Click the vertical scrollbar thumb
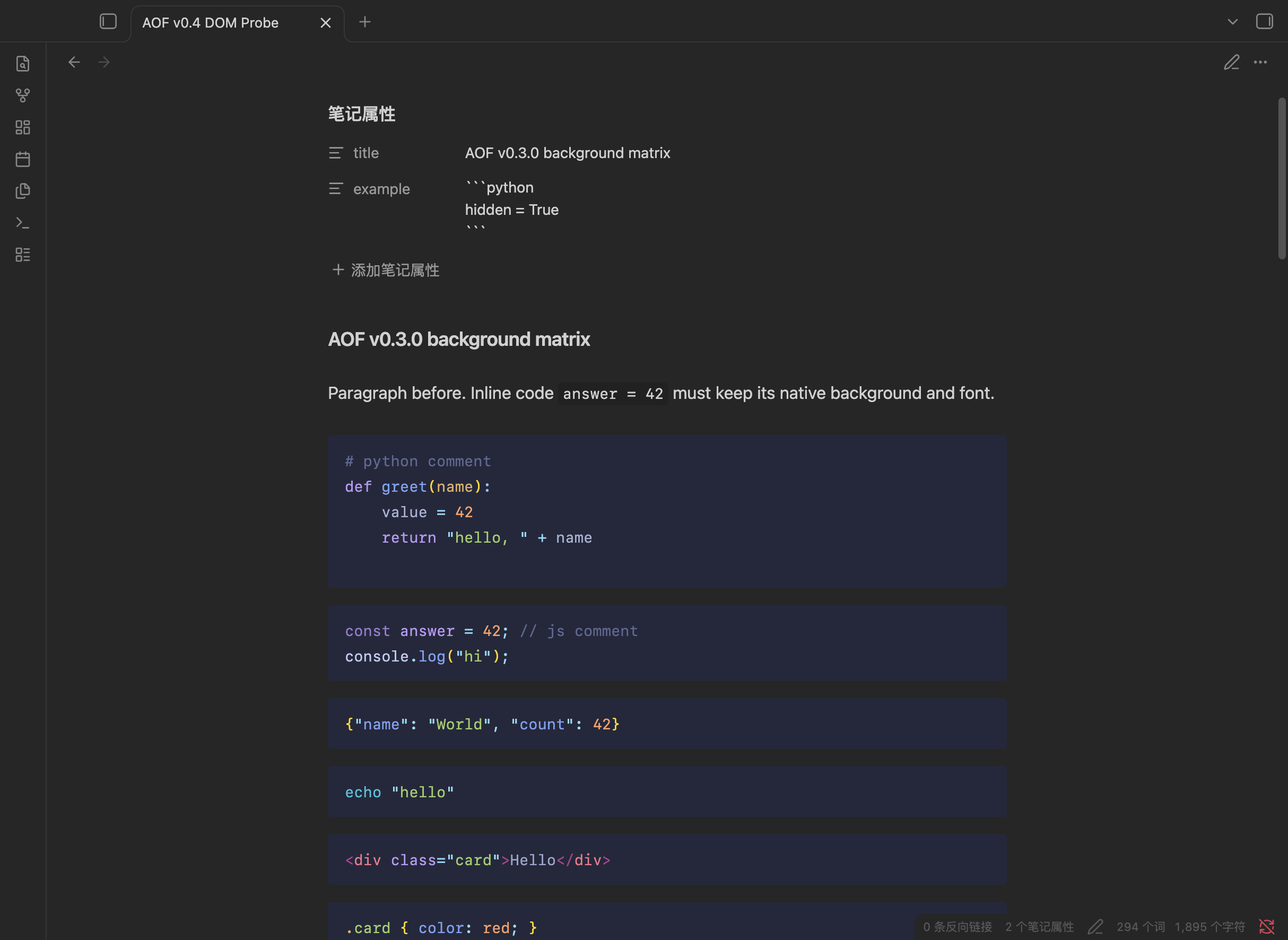The height and width of the screenshot is (940, 1288). point(1281,179)
